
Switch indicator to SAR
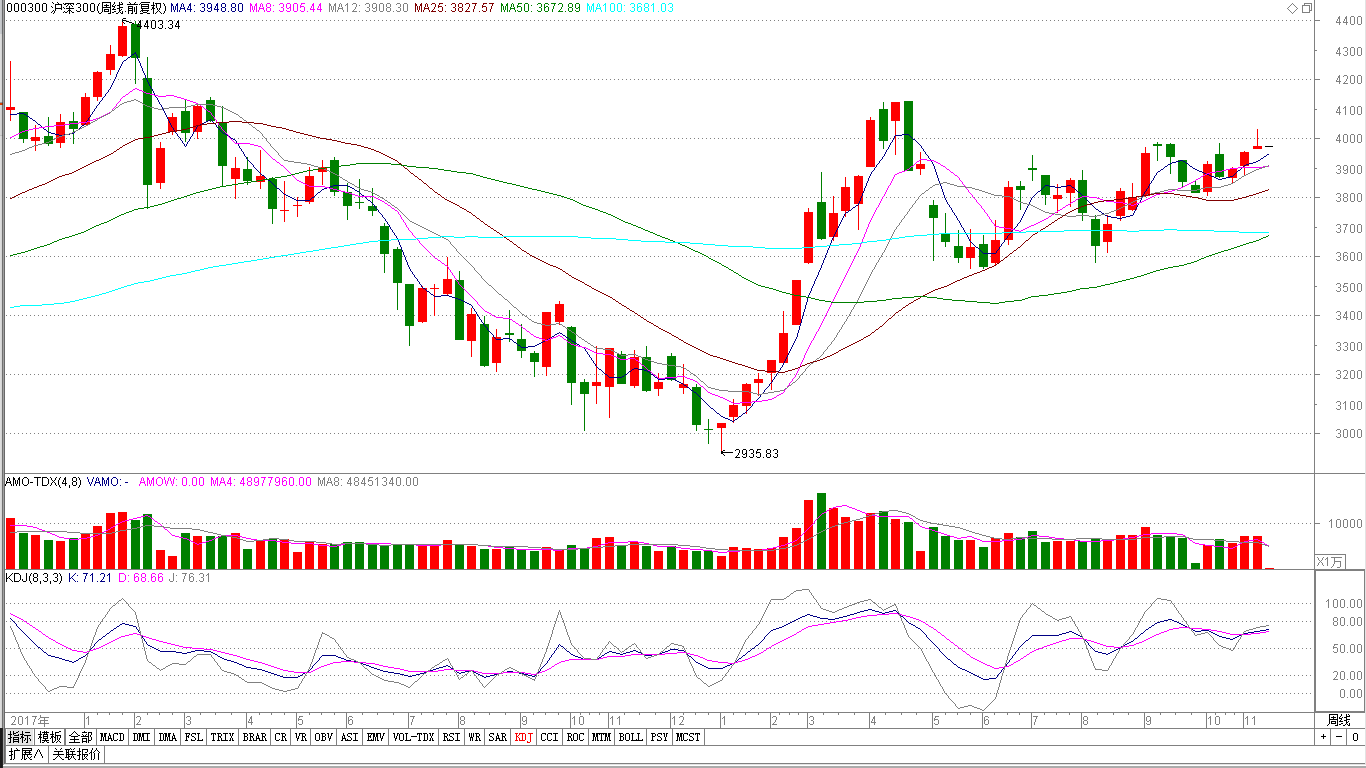498,737
